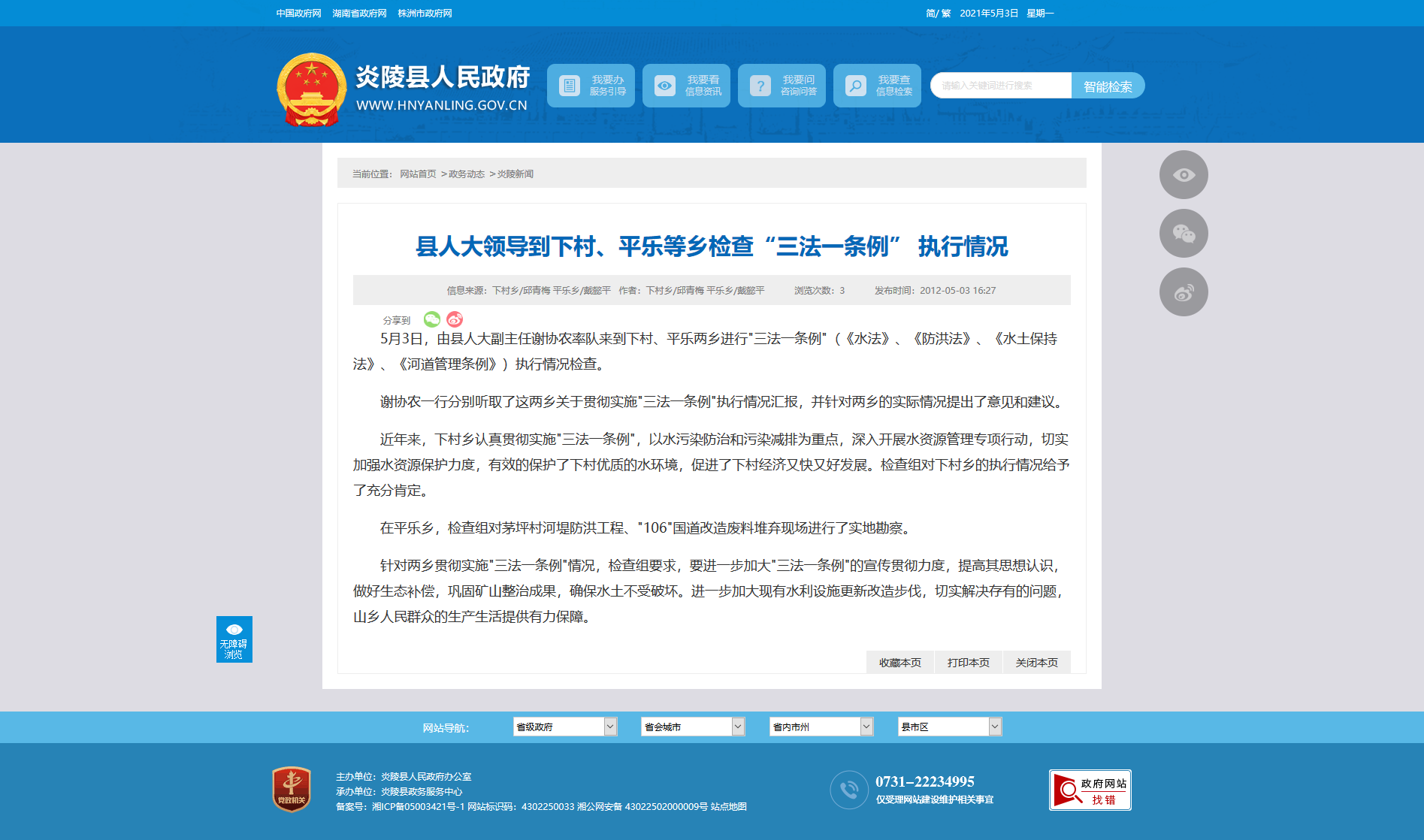Click the 智能检索 search button

(1108, 86)
